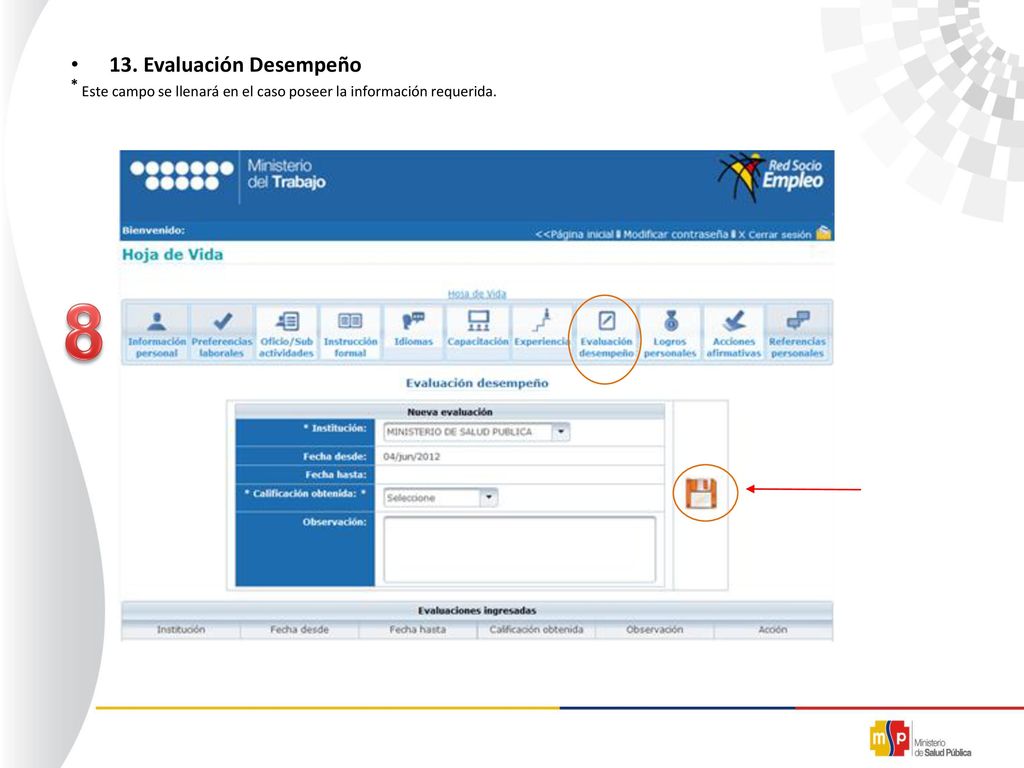Open the Institución dropdown
This screenshot has width=1024, height=768.
coord(477,432)
